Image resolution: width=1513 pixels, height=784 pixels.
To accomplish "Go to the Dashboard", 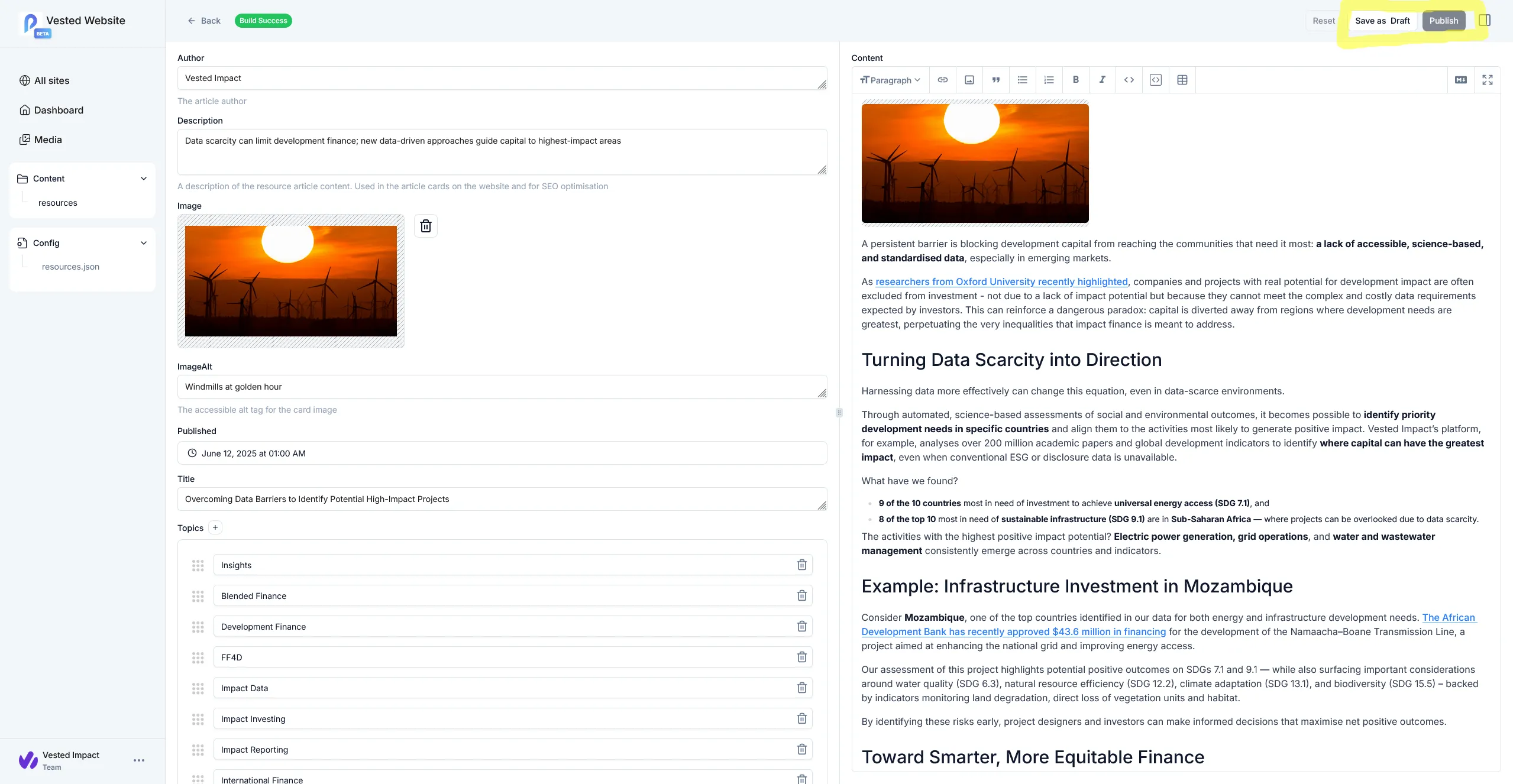I will (59, 110).
